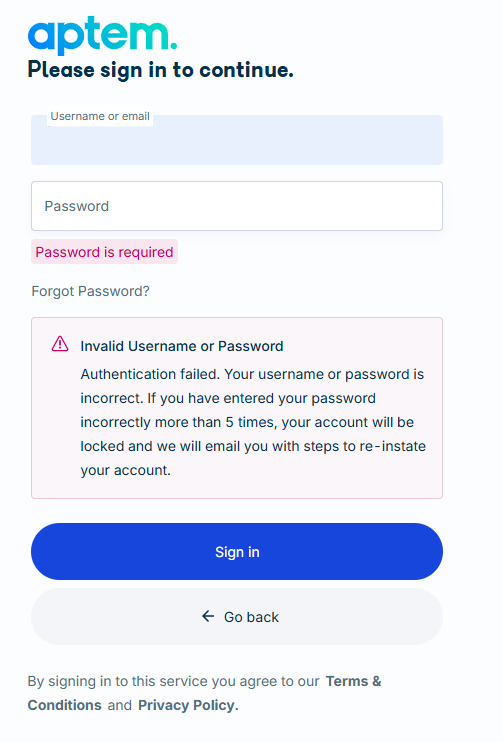This screenshot has width=503, height=742.
Task: Click the 'Please sign in to continue.' heading
Action: [x=160, y=70]
